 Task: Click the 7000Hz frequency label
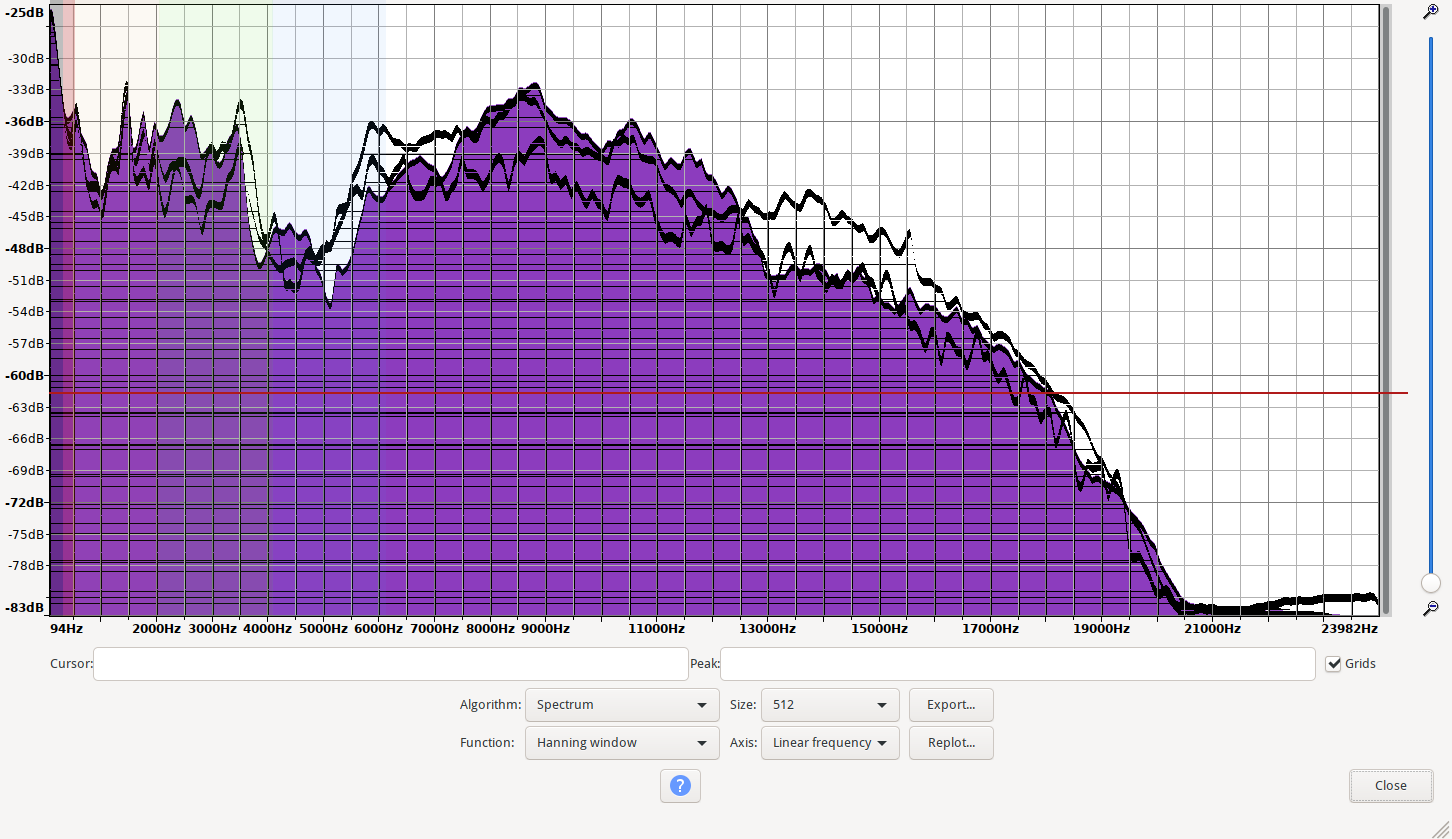tap(434, 629)
